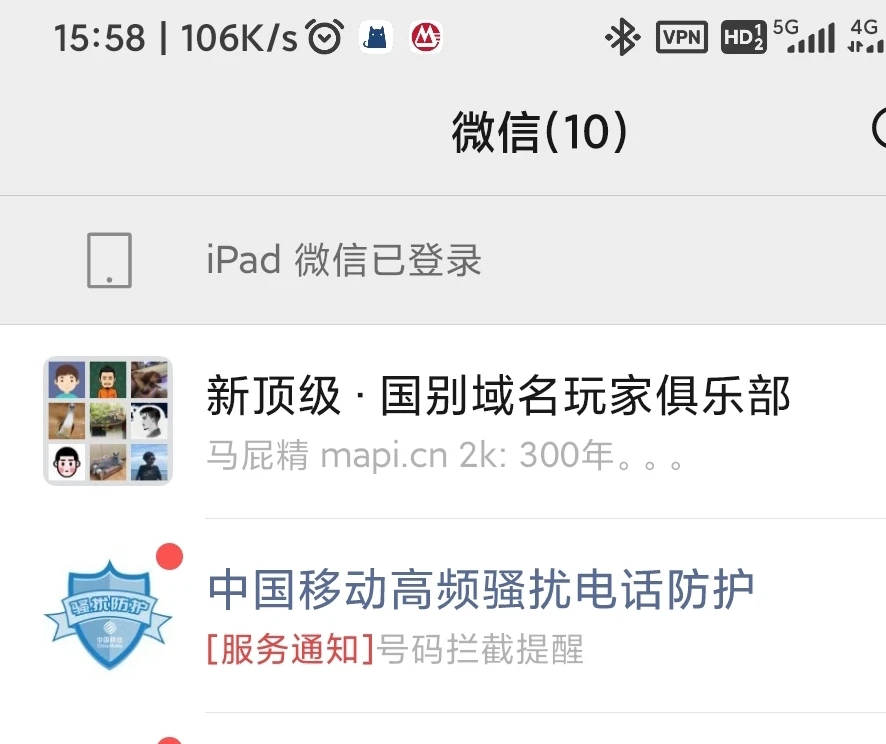This screenshot has height=744, width=886.
Task: Open the search icon in header
Action: tap(879, 129)
